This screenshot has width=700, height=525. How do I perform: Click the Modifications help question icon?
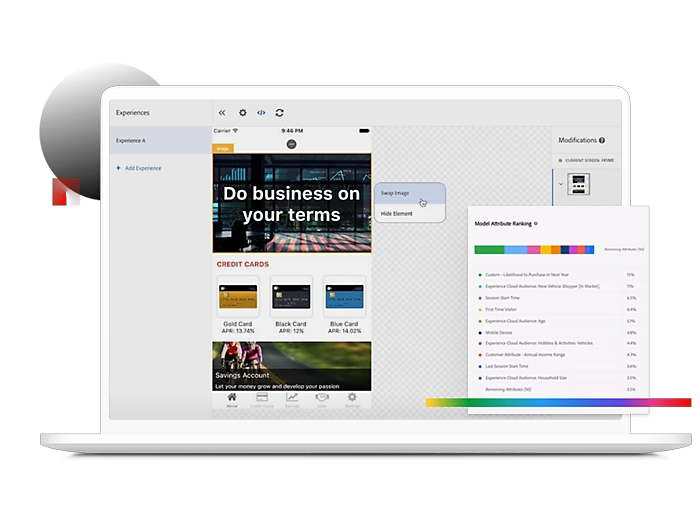pos(602,140)
